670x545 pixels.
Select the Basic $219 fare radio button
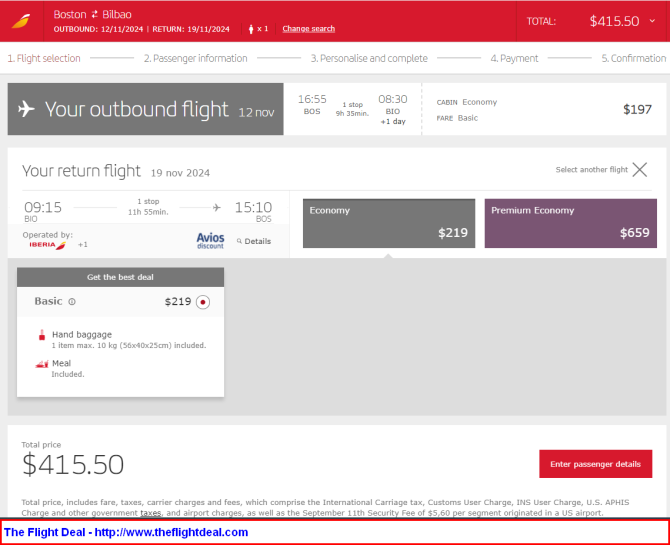point(203,302)
